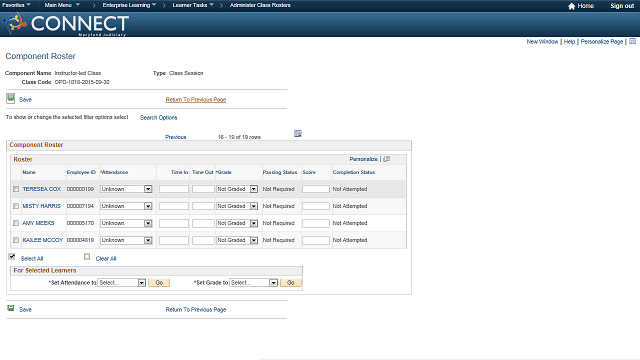Viewport: 640px width, 360px height.
Task: Open Attendance dropdown for MISTY HARRIS
Action: point(126,206)
